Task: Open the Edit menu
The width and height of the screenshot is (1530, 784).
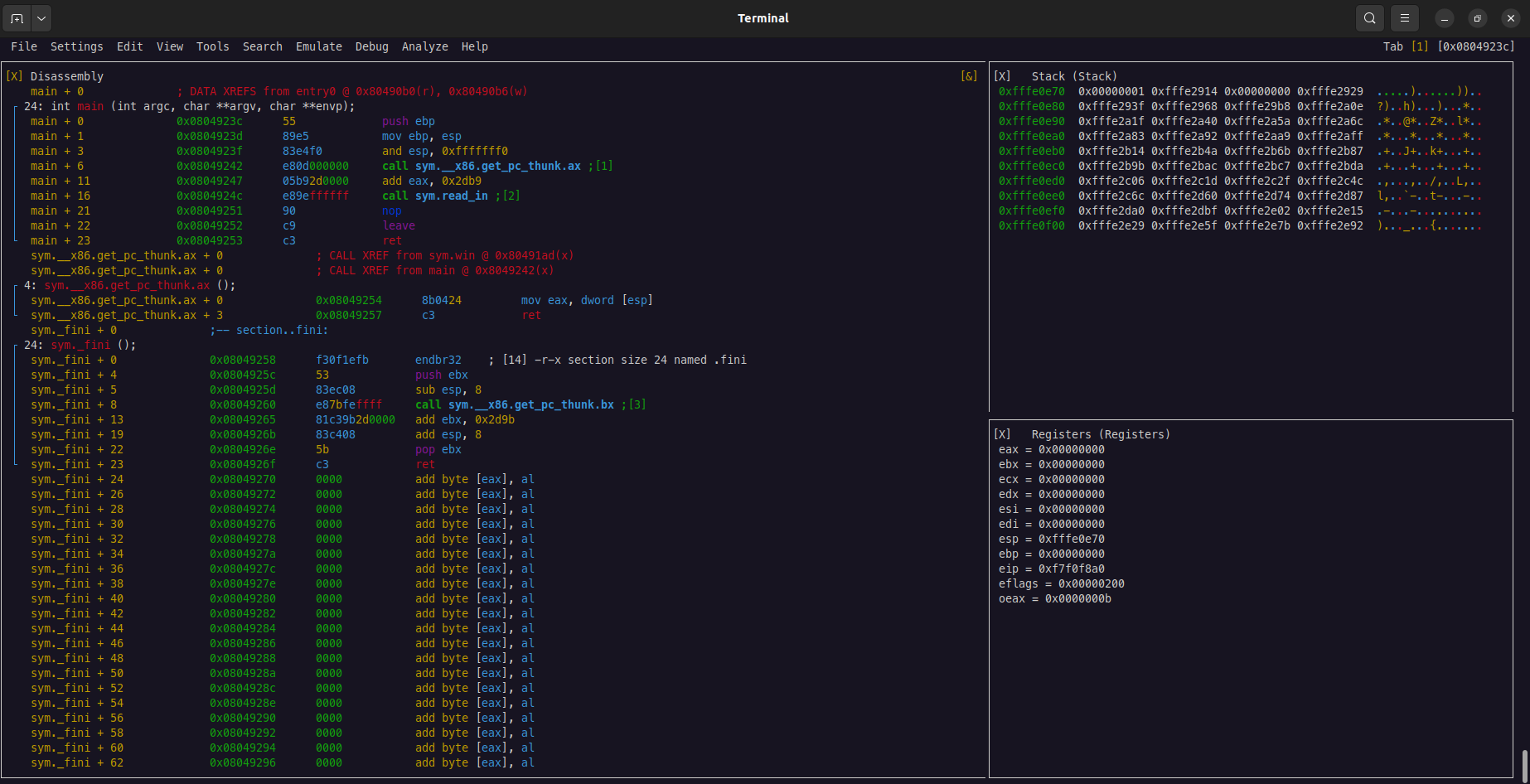Action: click(130, 46)
